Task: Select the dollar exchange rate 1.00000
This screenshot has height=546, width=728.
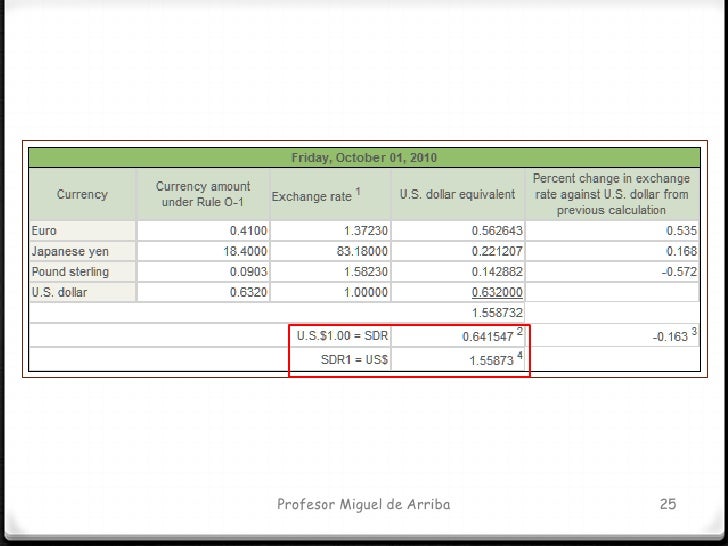Action: click(366, 292)
